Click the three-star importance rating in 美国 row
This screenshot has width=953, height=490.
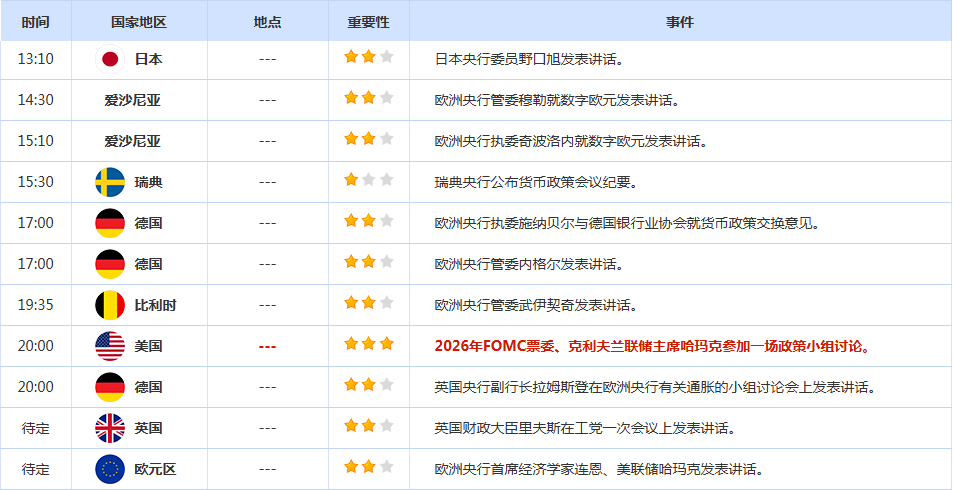click(368, 344)
